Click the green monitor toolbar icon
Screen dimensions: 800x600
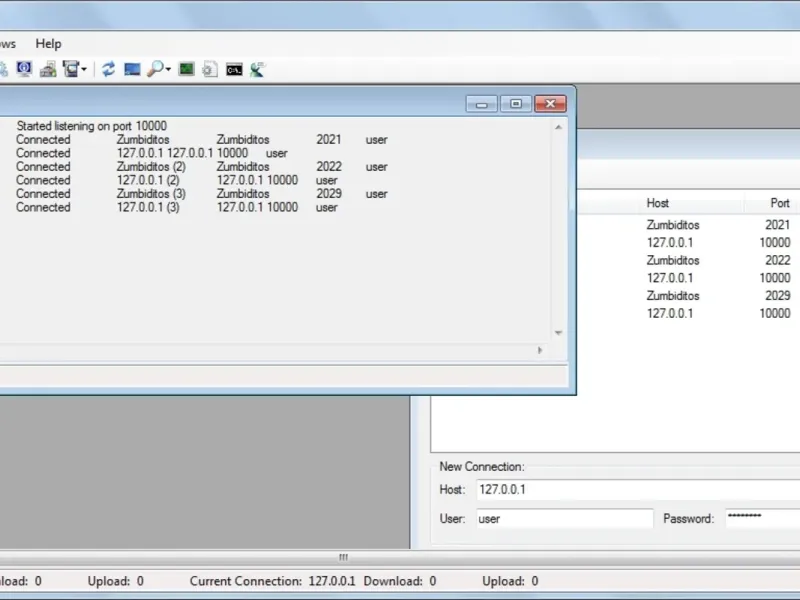pos(186,69)
